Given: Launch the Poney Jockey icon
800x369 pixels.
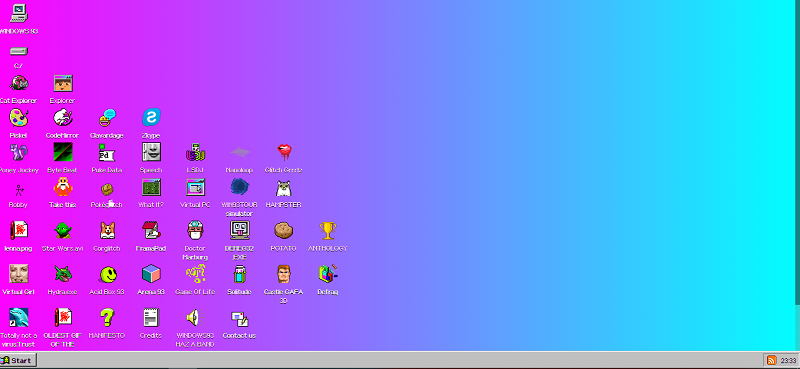Looking at the screenshot, I should pyautogui.click(x=18, y=152).
